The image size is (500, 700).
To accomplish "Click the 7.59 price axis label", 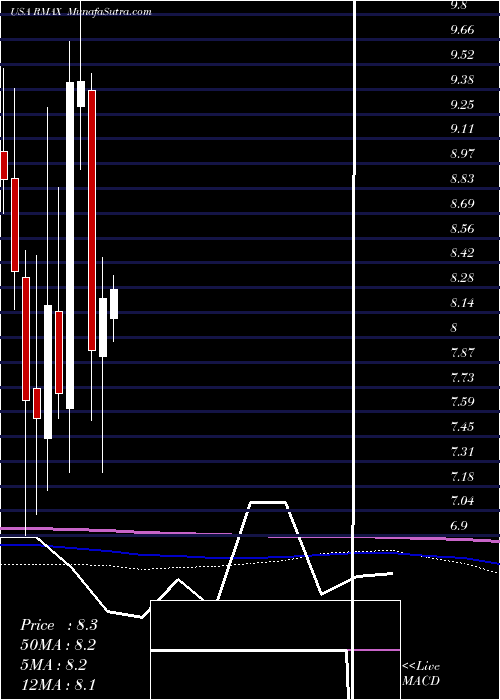I will click(x=462, y=402).
